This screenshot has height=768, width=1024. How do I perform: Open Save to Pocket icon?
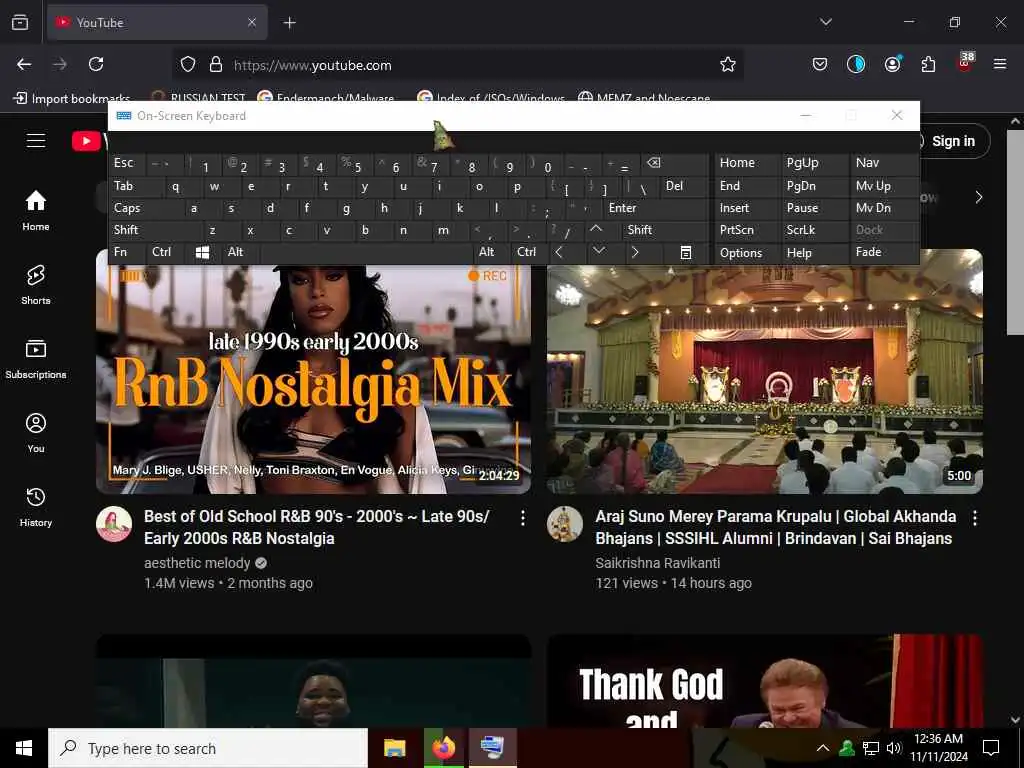click(x=820, y=64)
